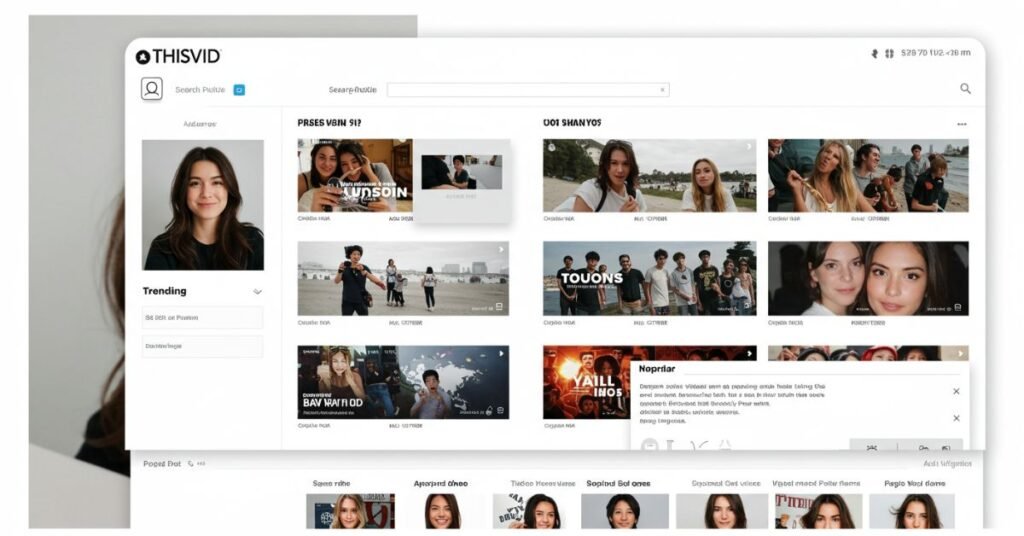Click the Poped Dot link
This screenshot has height=536, width=1024.
click(x=161, y=464)
